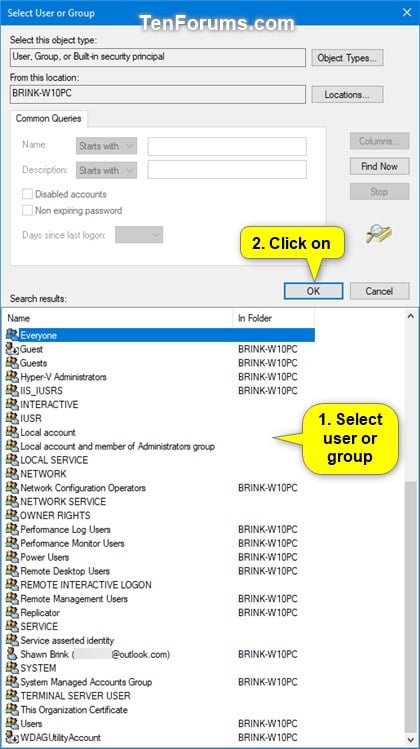
Task: Click the LOCAL SERVICE icon
Action: (12, 460)
